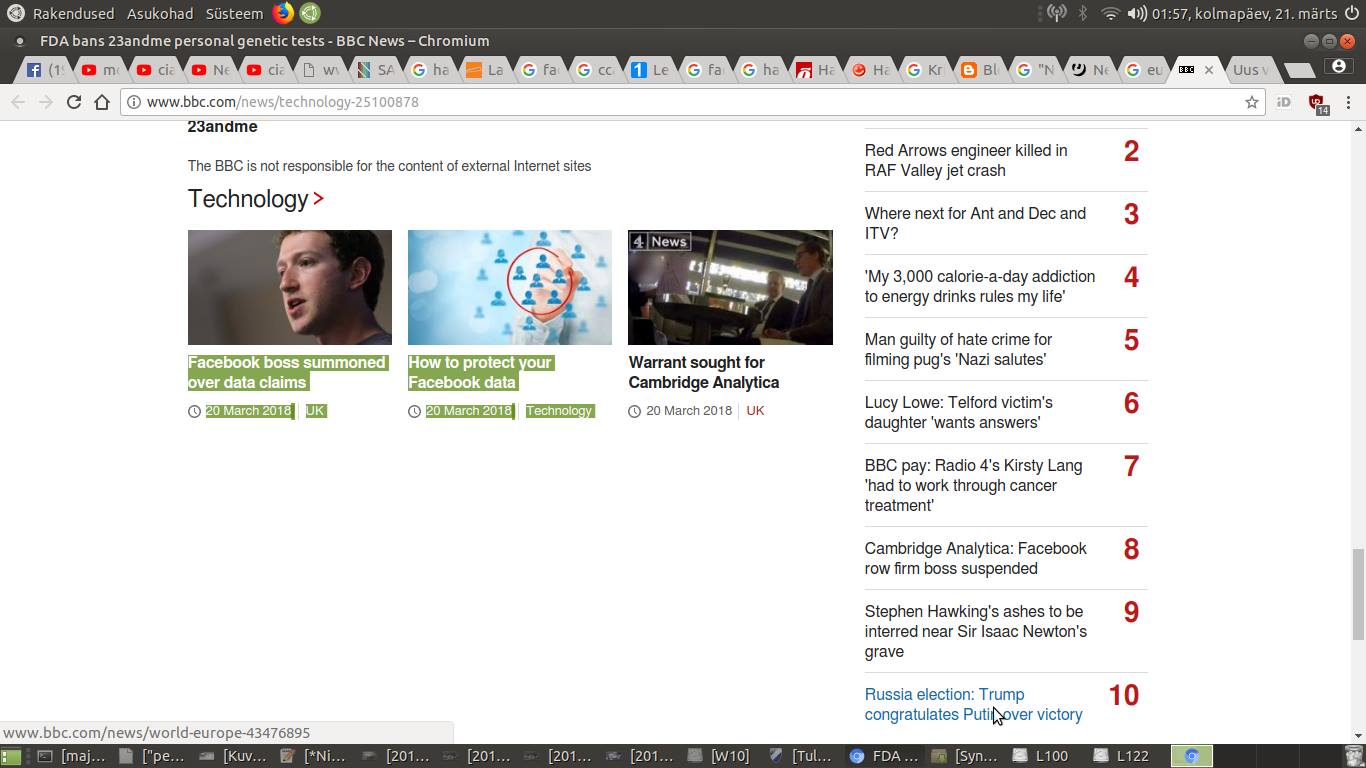
Task: Launch Firefox from the top panel
Action: tap(283, 13)
